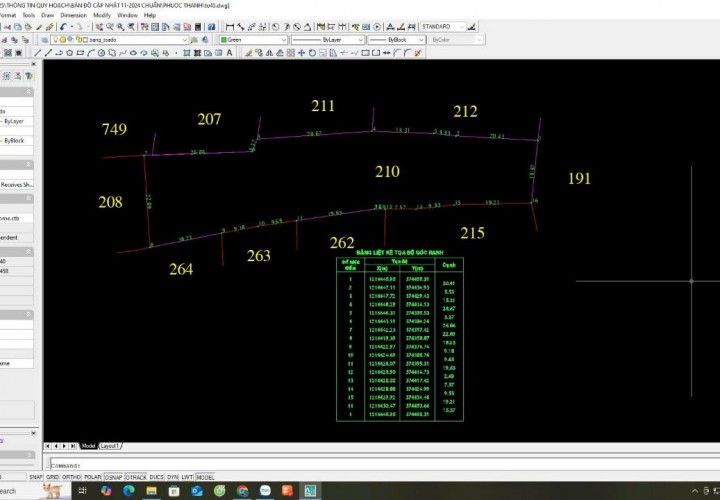Screen dimensions: 720x500
Task: Toggle OSNAP in the status bar
Action: (113, 477)
